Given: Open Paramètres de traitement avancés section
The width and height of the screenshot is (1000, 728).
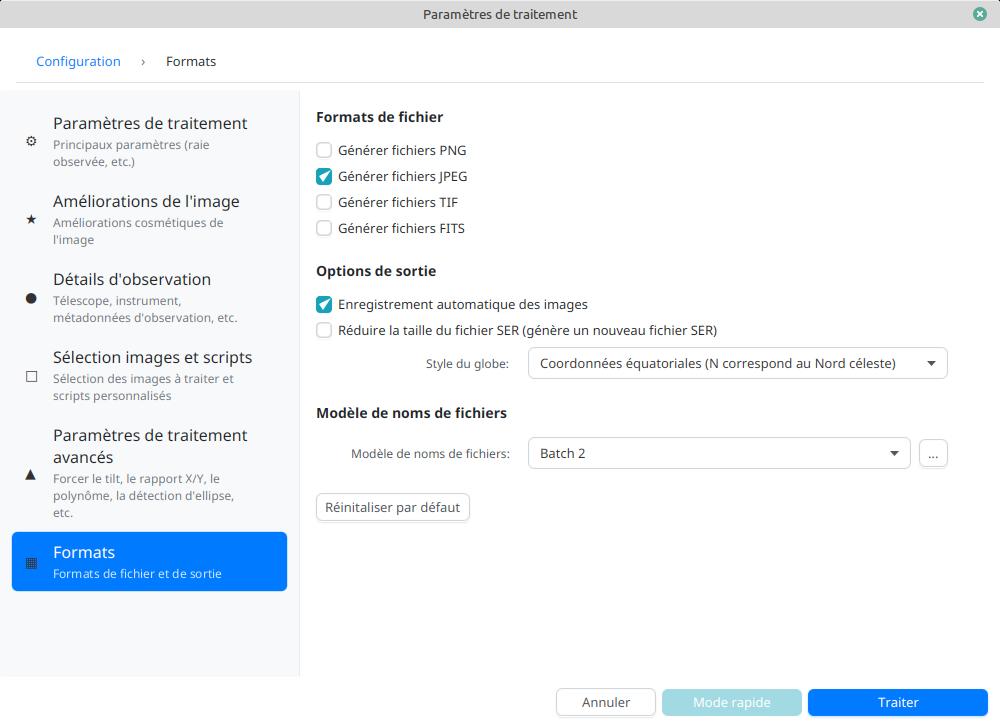Looking at the screenshot, I should pyautogui.click(x=149, y=474).
